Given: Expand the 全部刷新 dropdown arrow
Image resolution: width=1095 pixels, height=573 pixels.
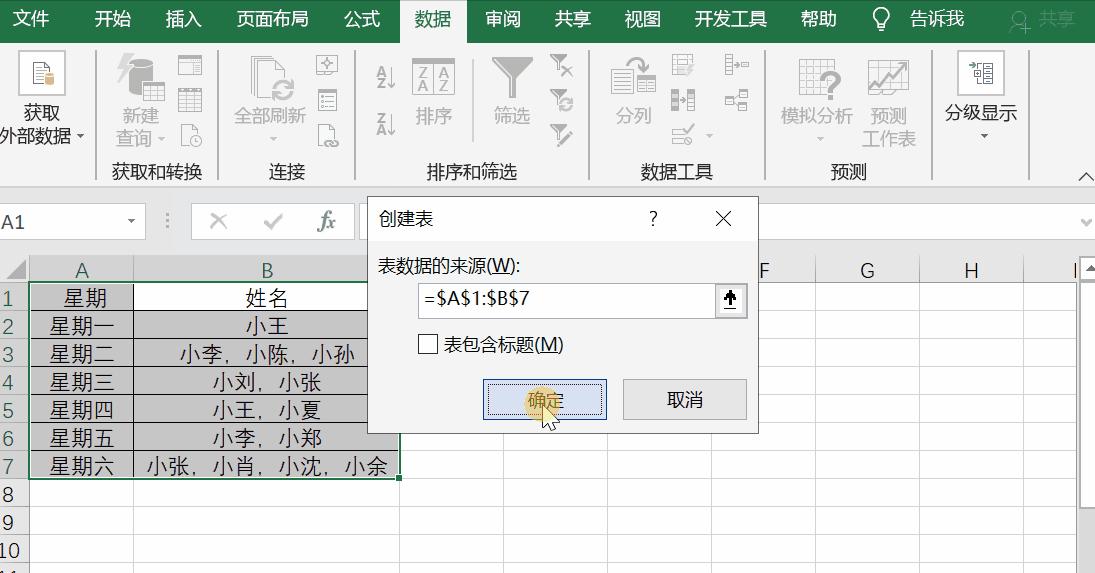Looking at the screenshot, I should tap(272, 139).
